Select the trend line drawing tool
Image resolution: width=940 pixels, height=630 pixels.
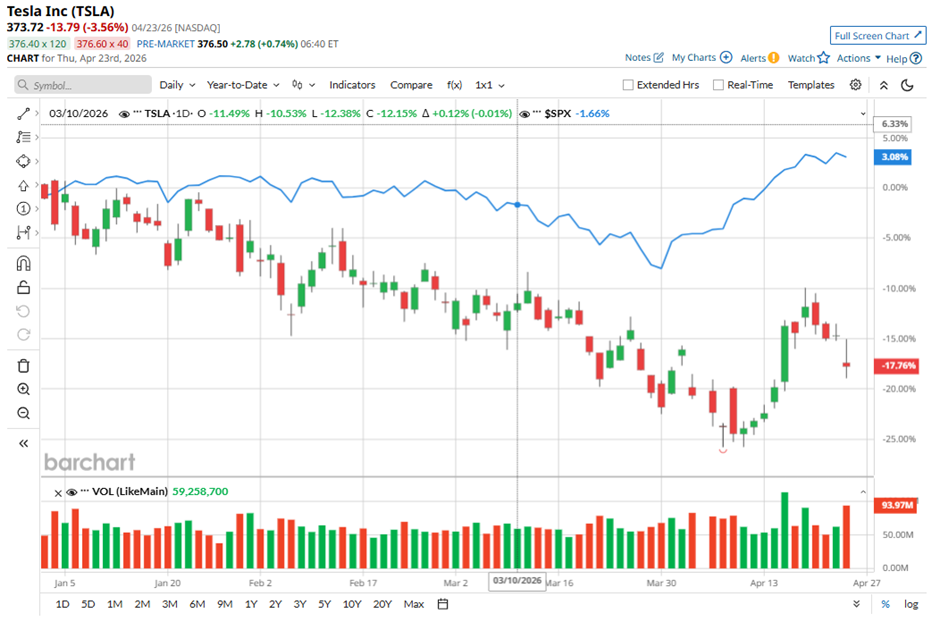(x=23, y=114)
